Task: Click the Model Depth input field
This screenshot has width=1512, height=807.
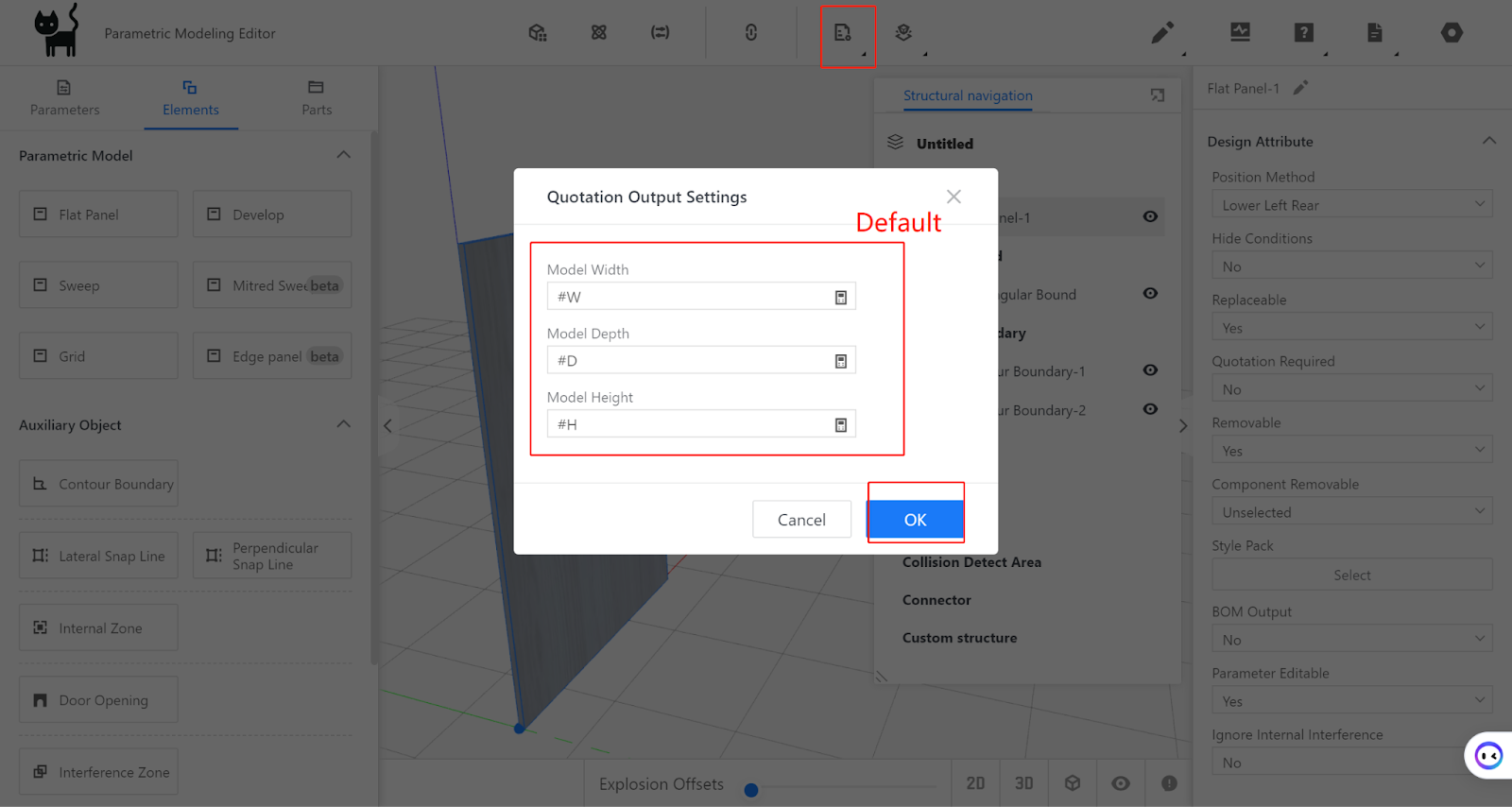Action: click(x=690, y=361)
